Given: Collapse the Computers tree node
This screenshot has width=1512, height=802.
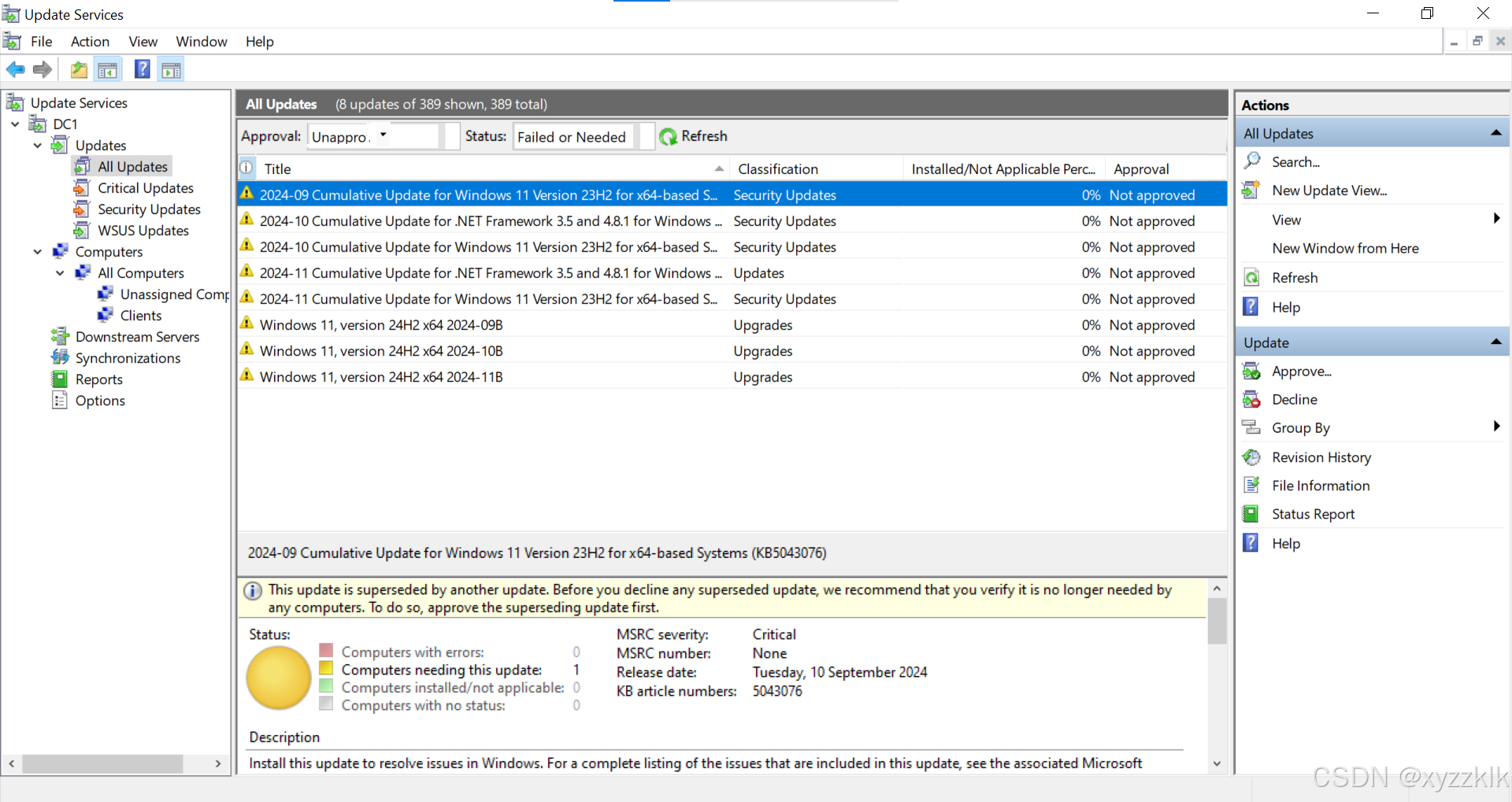Looking at the screenshot, I should (x=38, y=251).
